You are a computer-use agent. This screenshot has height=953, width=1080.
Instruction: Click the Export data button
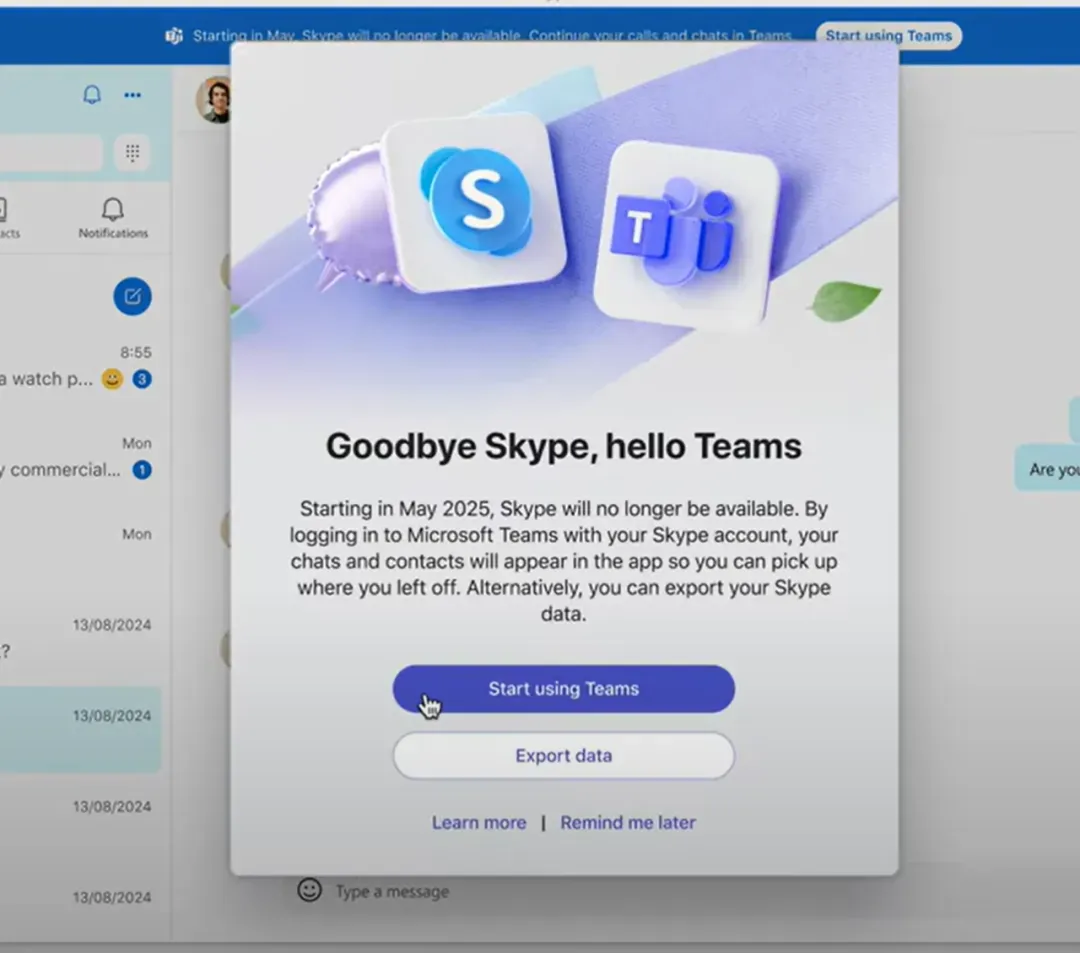pyautogui.click(x=563, y=755)
